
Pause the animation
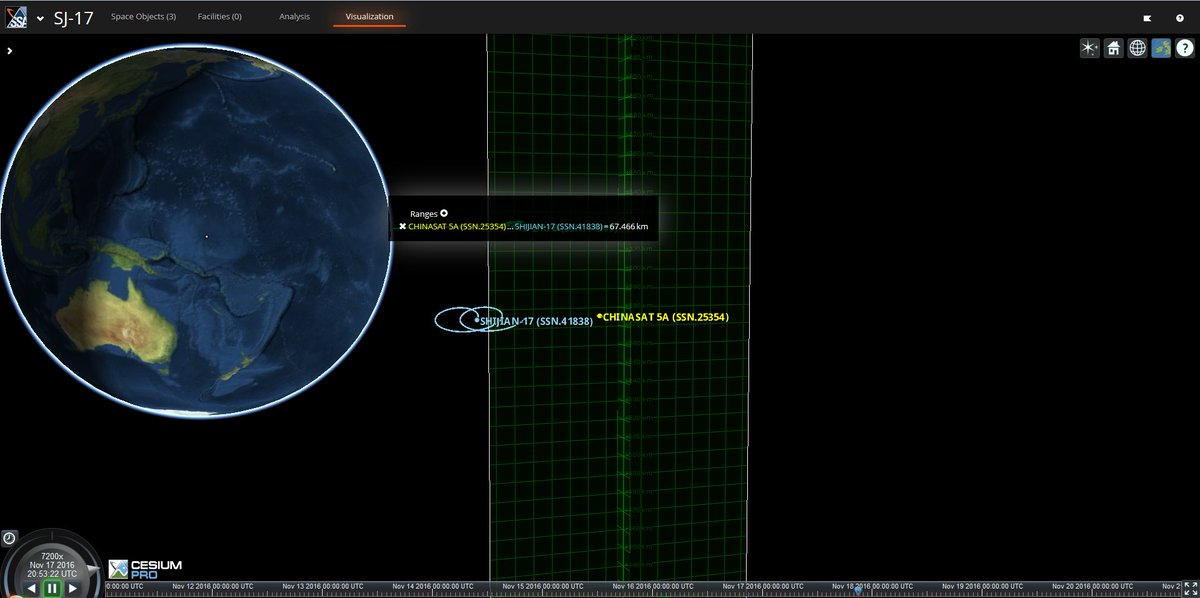52,589
